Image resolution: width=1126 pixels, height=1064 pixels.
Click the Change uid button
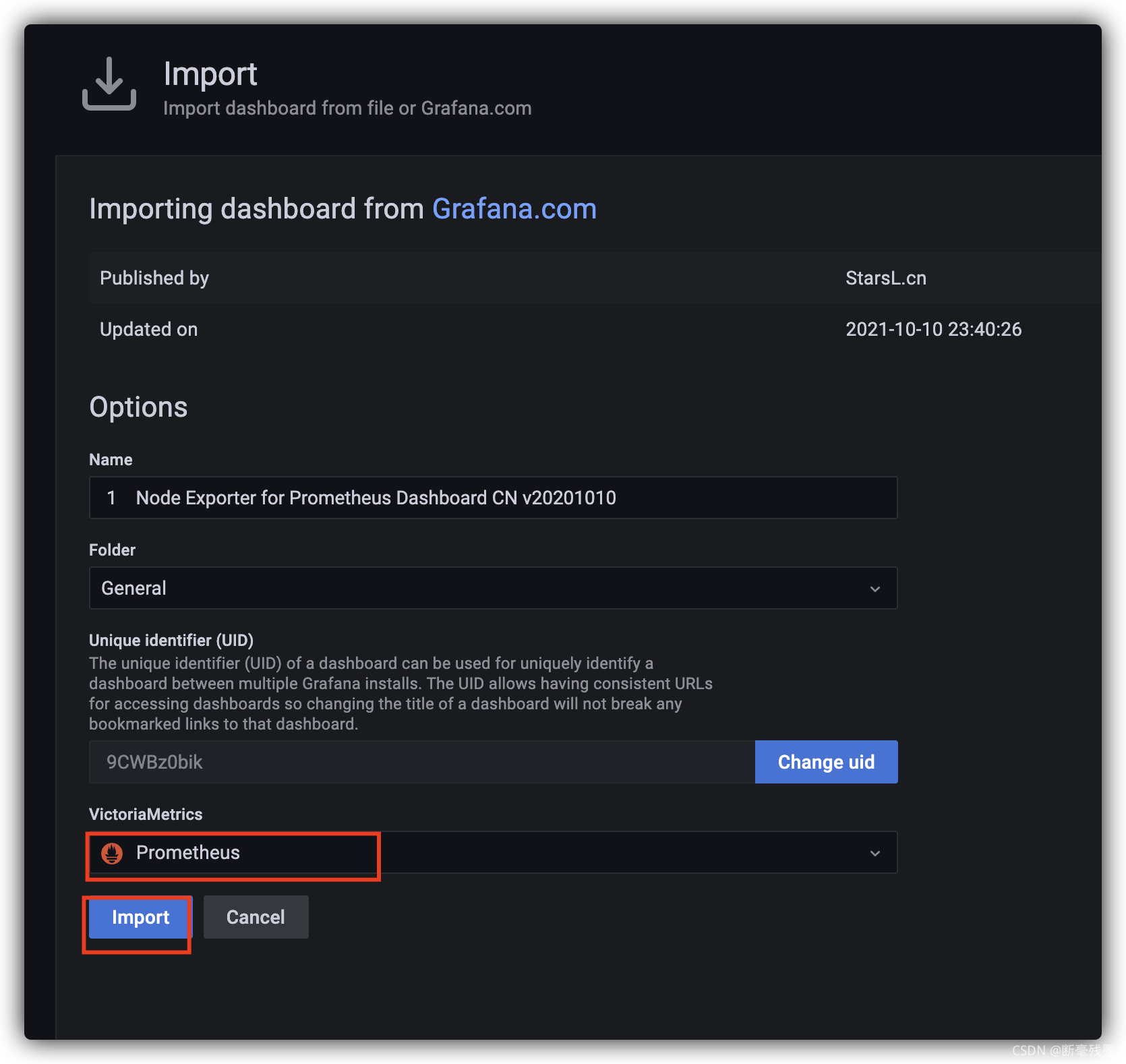(826, 762)
